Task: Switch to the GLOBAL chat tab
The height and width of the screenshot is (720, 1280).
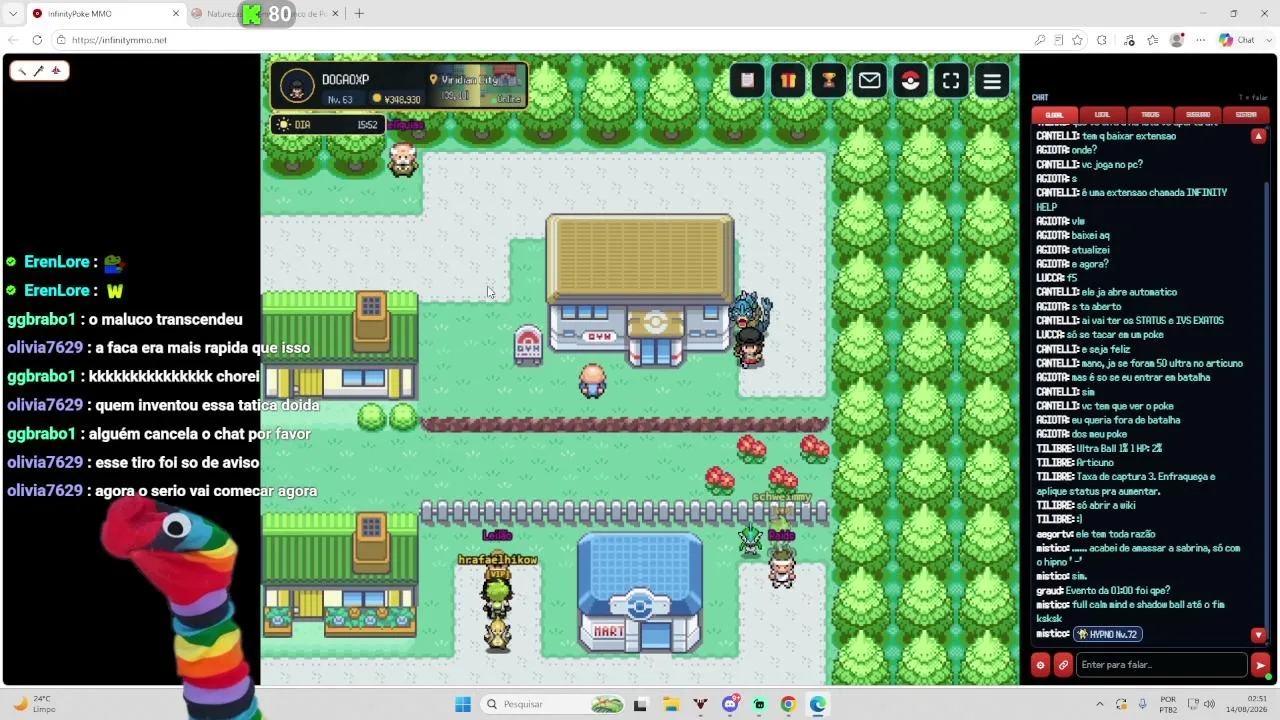Action: tap(1055, 114)
